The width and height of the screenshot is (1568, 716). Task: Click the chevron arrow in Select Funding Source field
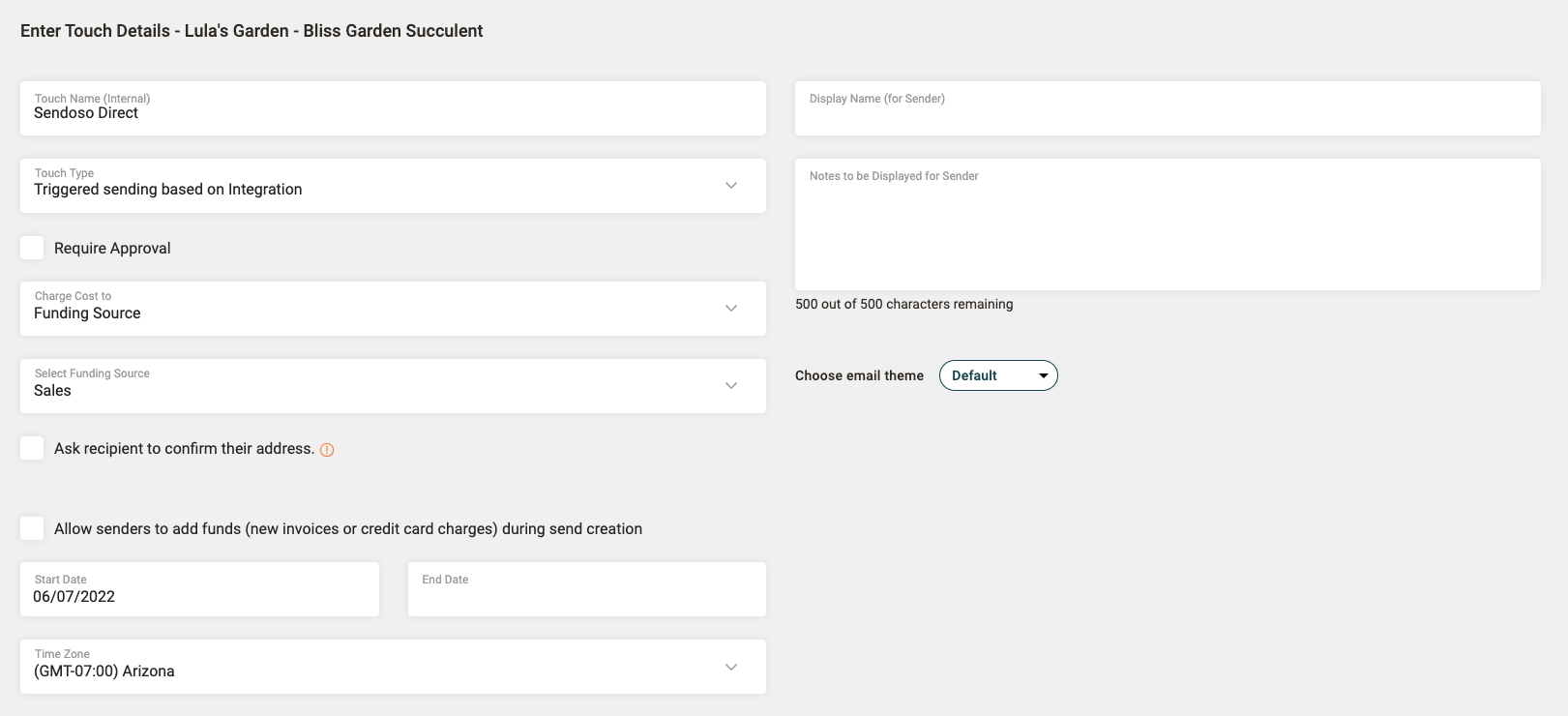pyautogui.click(x=731, y=386)
